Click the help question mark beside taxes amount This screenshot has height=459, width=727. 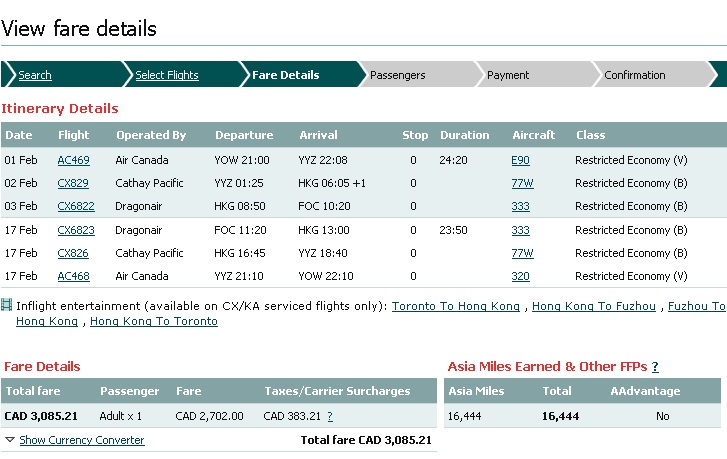pos(330,416)
